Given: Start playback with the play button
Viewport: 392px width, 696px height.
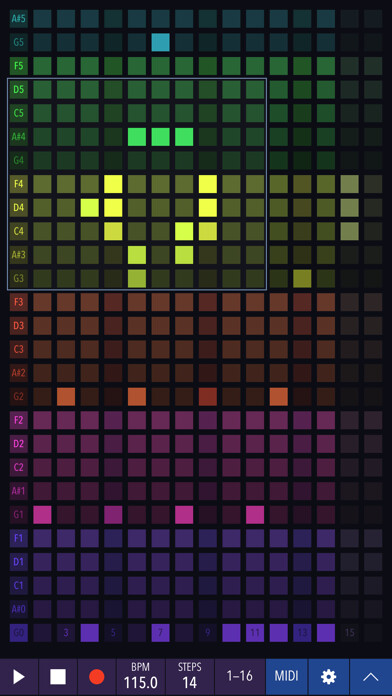Looking at the screenshot, I should coord(19,677).
